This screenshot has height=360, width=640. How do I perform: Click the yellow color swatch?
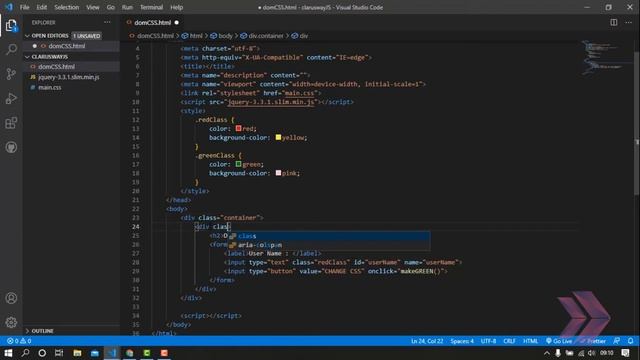coord(278,137)
